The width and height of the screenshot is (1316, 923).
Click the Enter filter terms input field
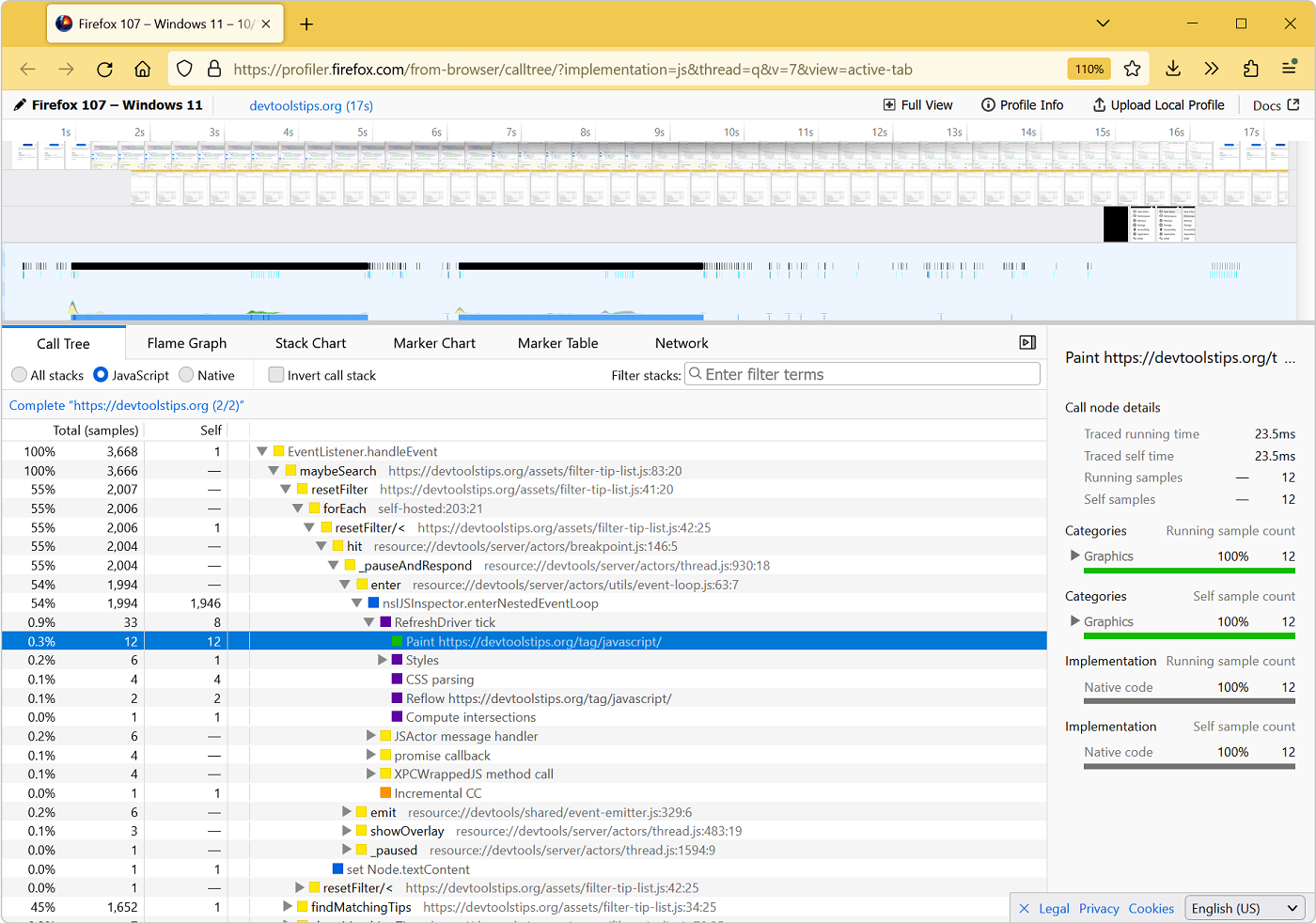pos(861,373)
